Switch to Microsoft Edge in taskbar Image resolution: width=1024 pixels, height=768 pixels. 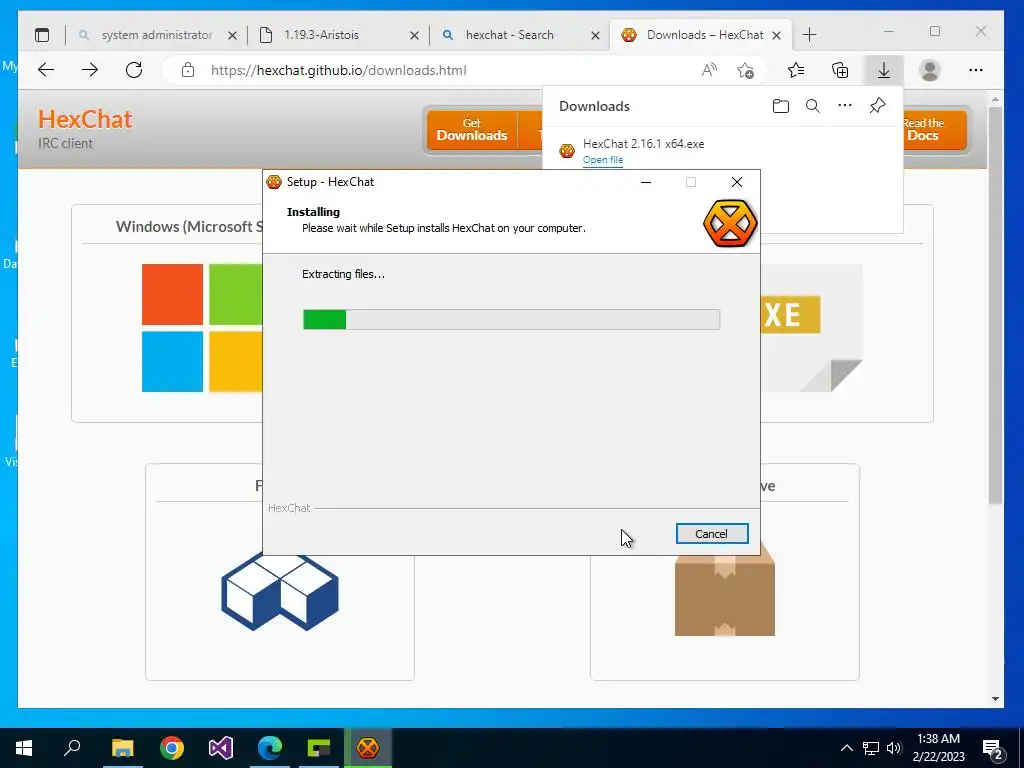click(270, 748)
